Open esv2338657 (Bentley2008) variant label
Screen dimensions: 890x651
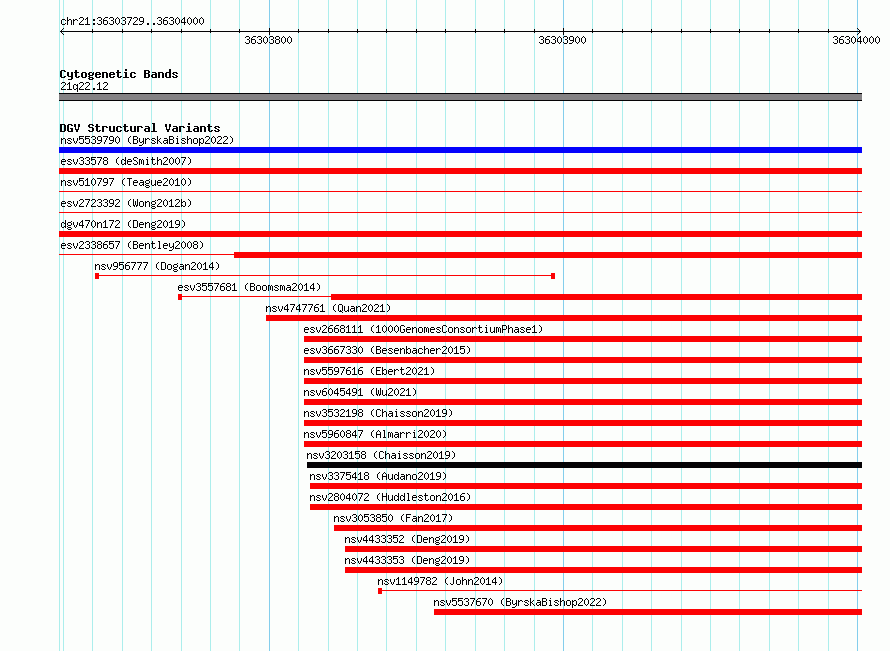(132, 245)
